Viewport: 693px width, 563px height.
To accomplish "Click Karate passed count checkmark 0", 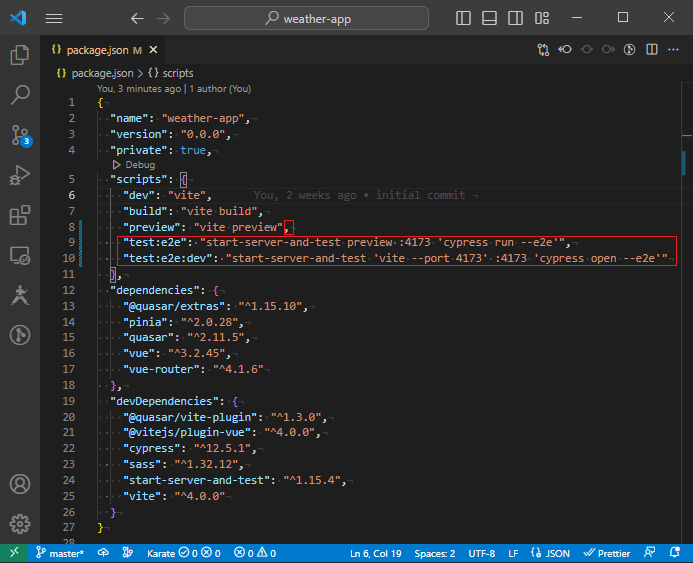I will pos(188,553).
